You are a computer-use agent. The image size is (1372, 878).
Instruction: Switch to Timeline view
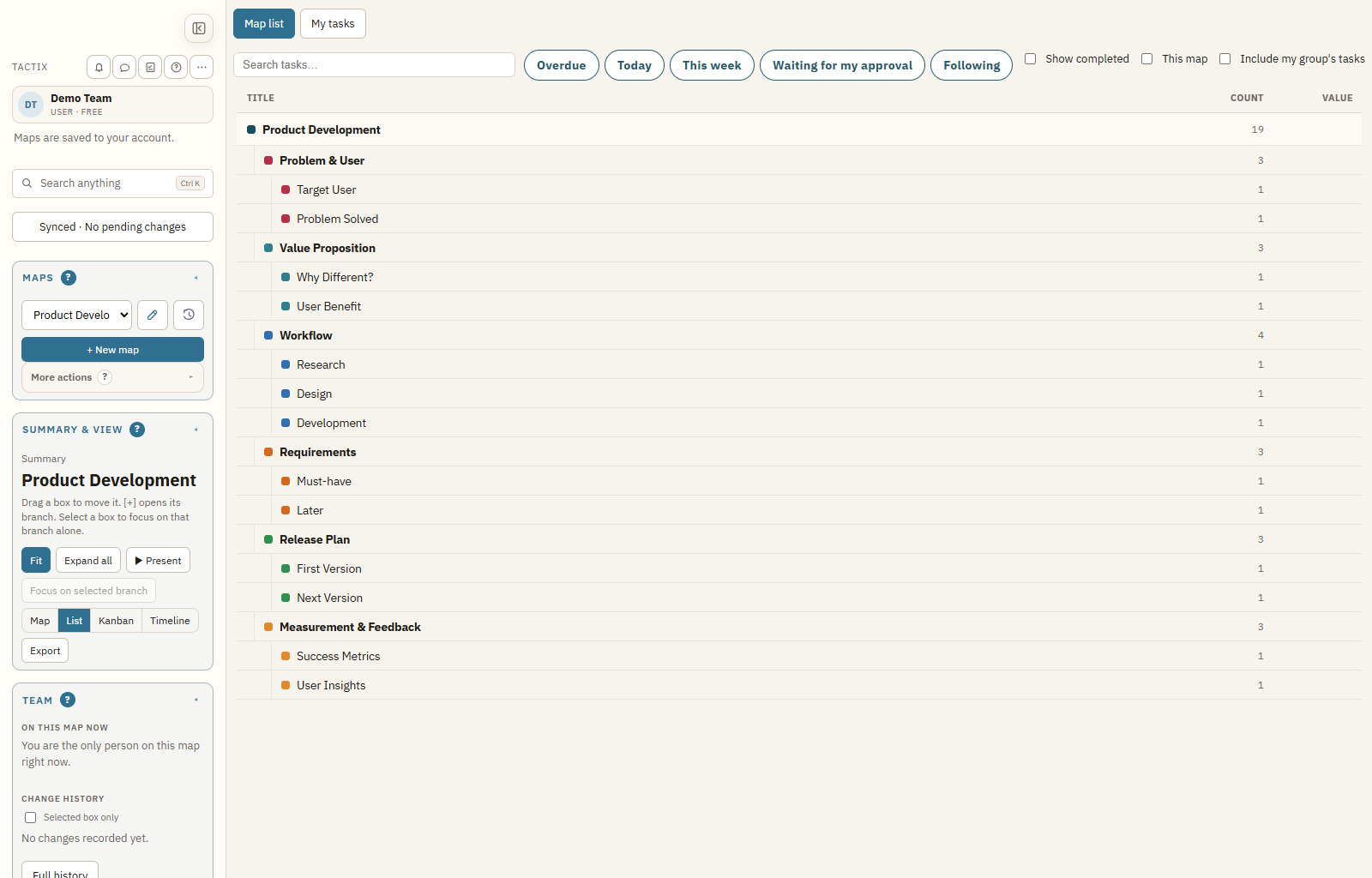[170, 621]
